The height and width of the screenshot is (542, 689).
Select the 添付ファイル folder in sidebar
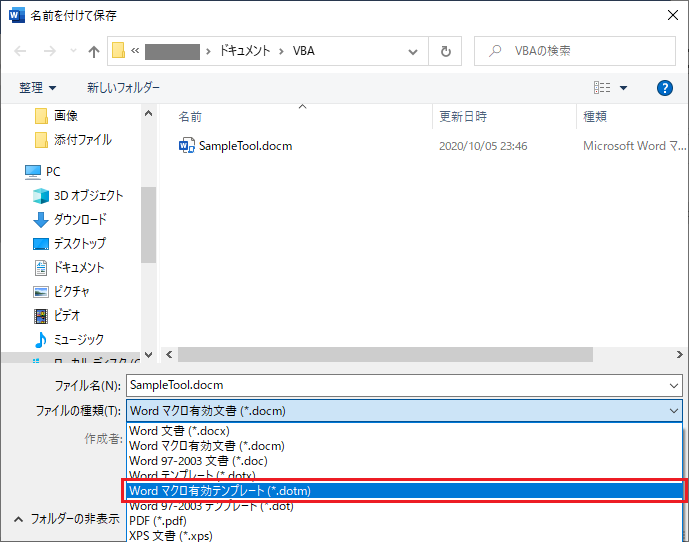(x=73, y=140)
